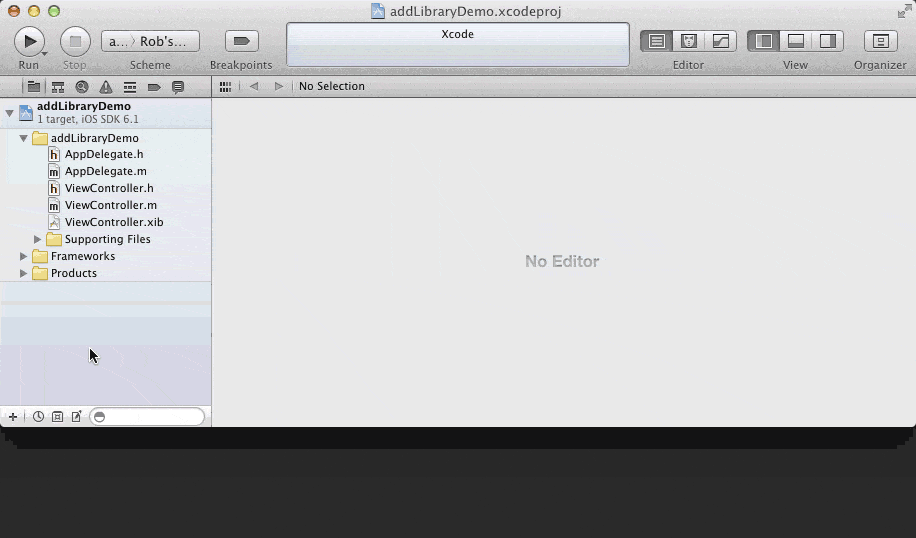Toggle the Debug area view button
The width and height of the screenshot is (916, 538).
pos(796,41)
